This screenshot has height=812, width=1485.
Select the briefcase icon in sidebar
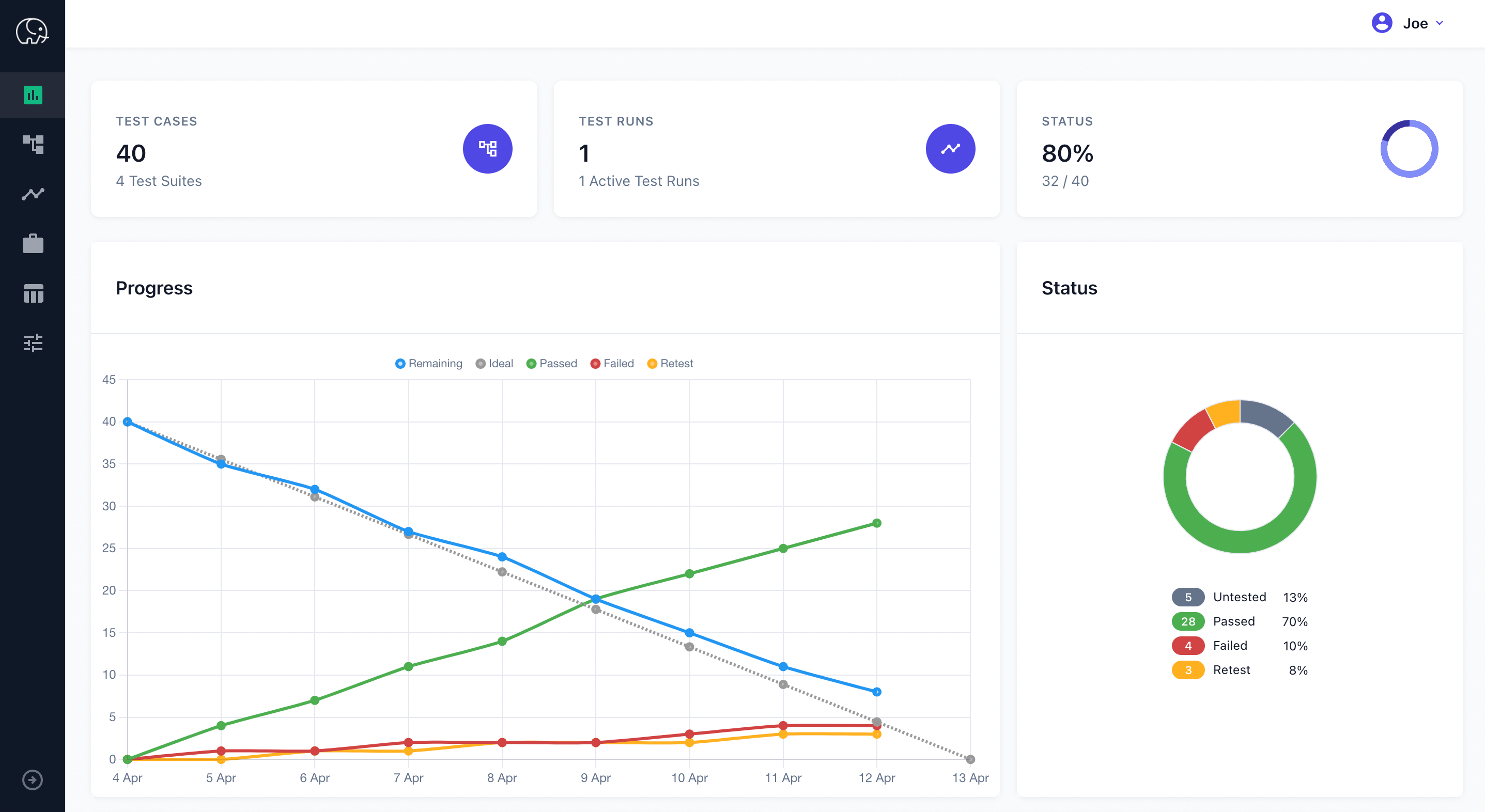pyautogui.click(x=33, y=243)
